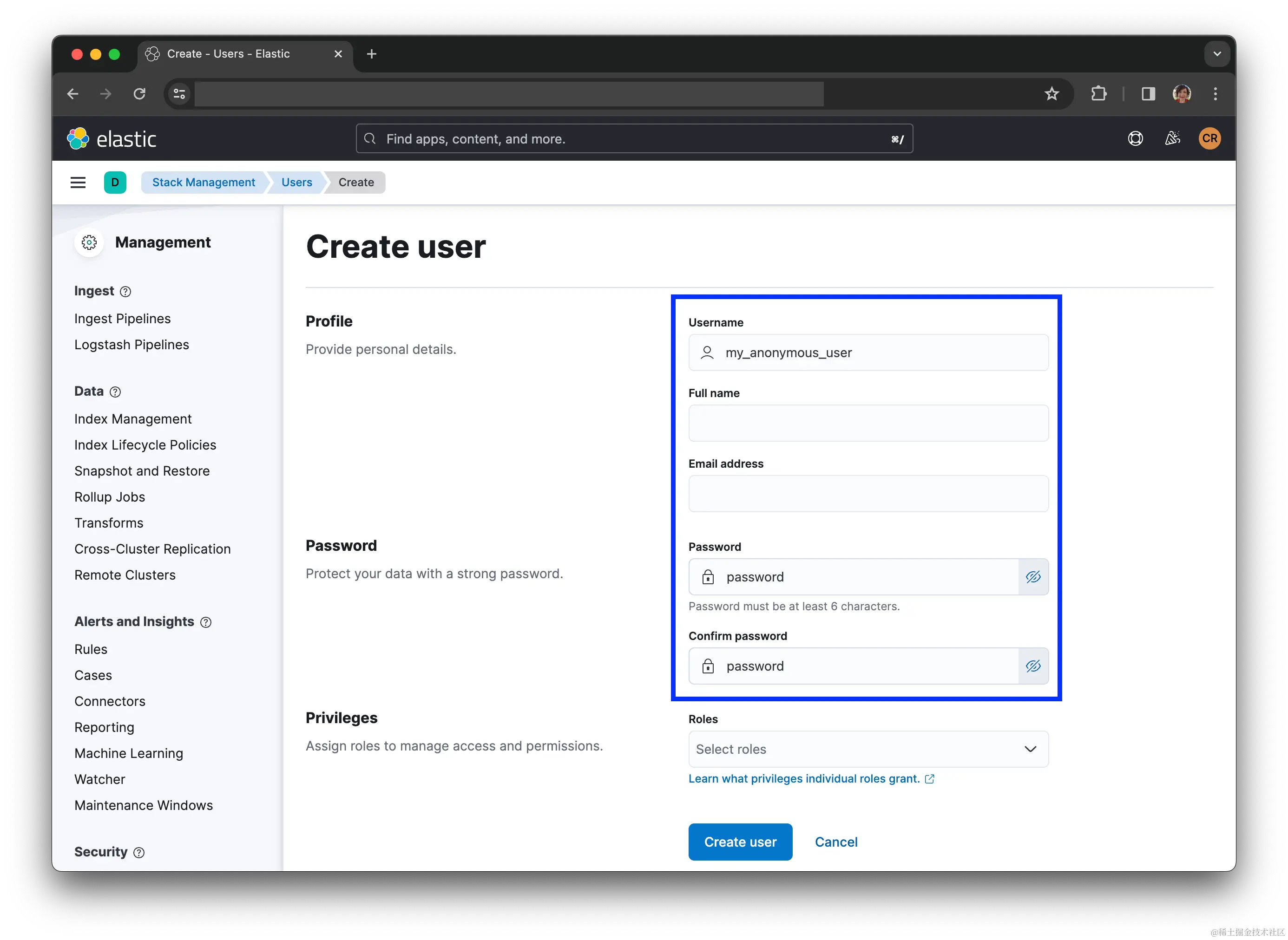
Task: Toggle Chrome side panel icon
Action: click(x=1148, y=94)
